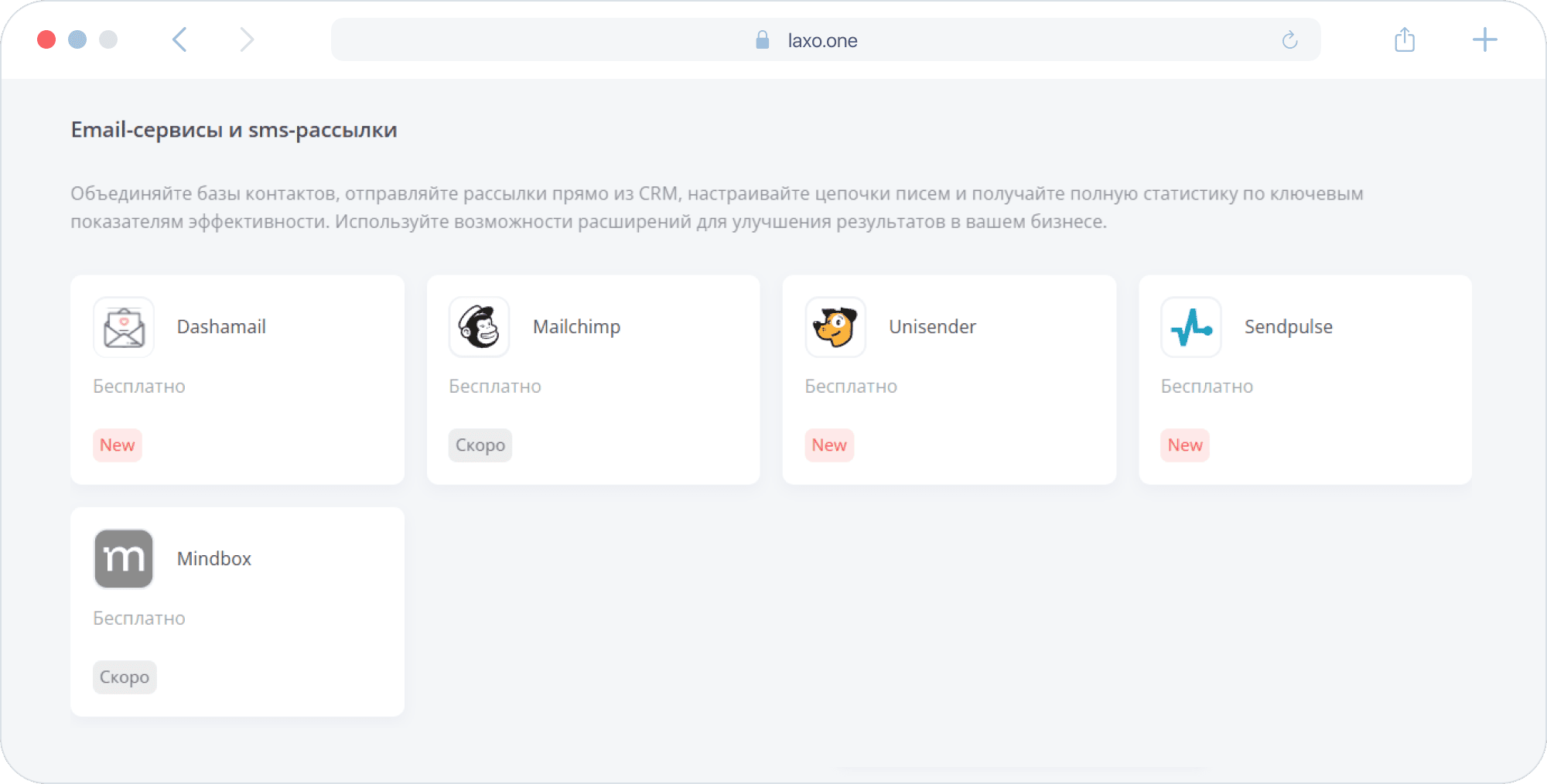The image size is (1547, 784).
Task: Open the Unisender integration title
Action: point(932,327)
